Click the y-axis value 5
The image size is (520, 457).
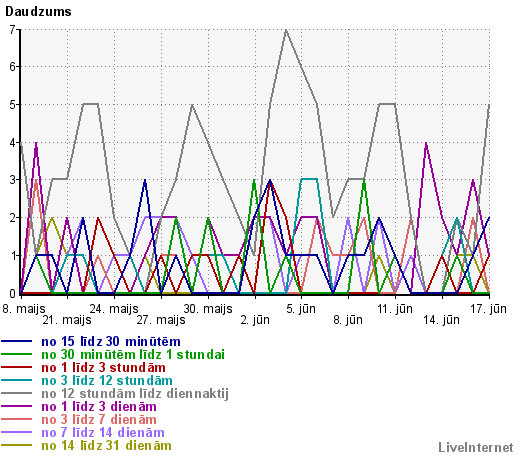[x=13, y=105]
